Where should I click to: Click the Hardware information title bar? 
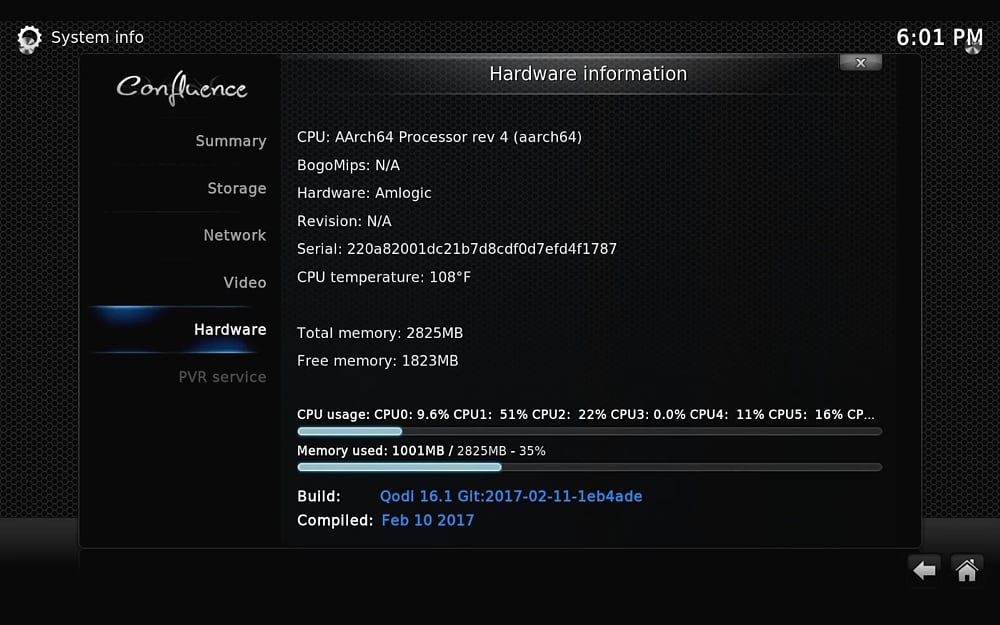coord(588,73)
